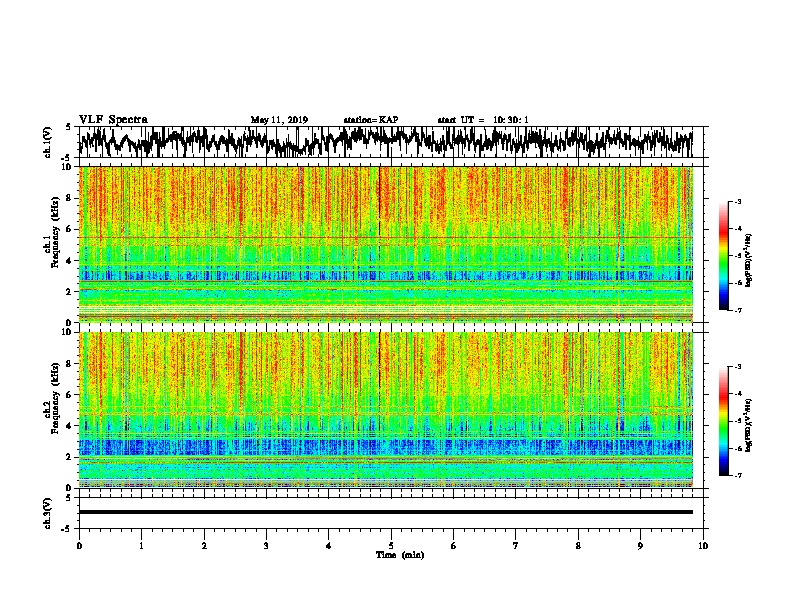Click the time axis tick label "7"

click(x=516, y=546)
